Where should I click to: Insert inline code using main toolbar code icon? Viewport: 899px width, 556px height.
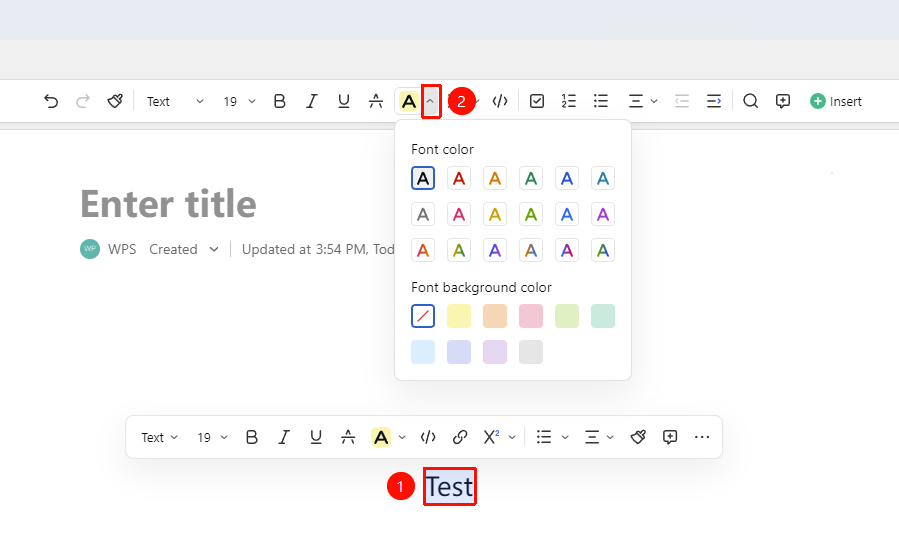pyautogui.click(x=500, y=101)
